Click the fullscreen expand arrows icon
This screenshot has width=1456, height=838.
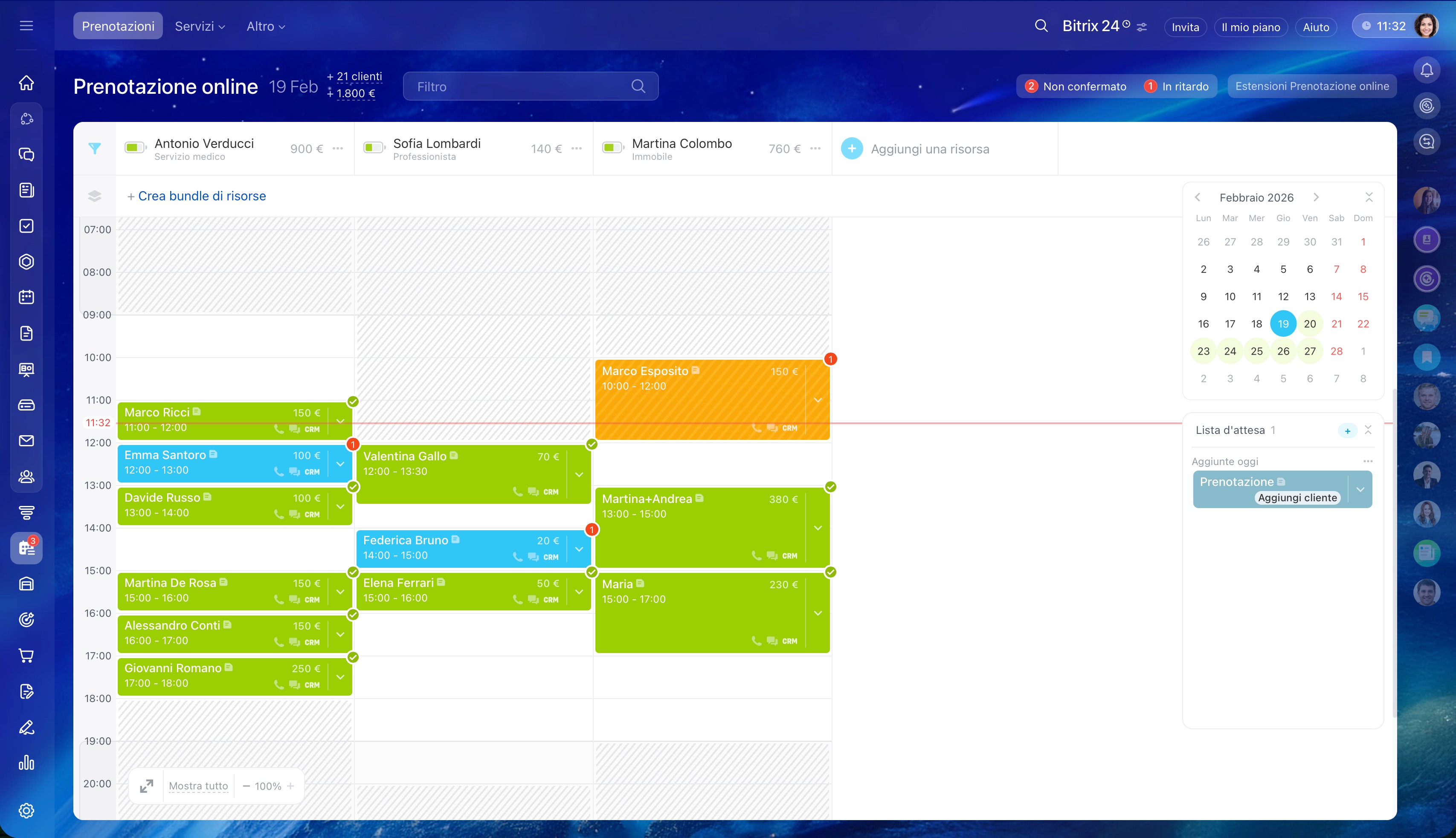pyautogui.click(x=147, y=786)
